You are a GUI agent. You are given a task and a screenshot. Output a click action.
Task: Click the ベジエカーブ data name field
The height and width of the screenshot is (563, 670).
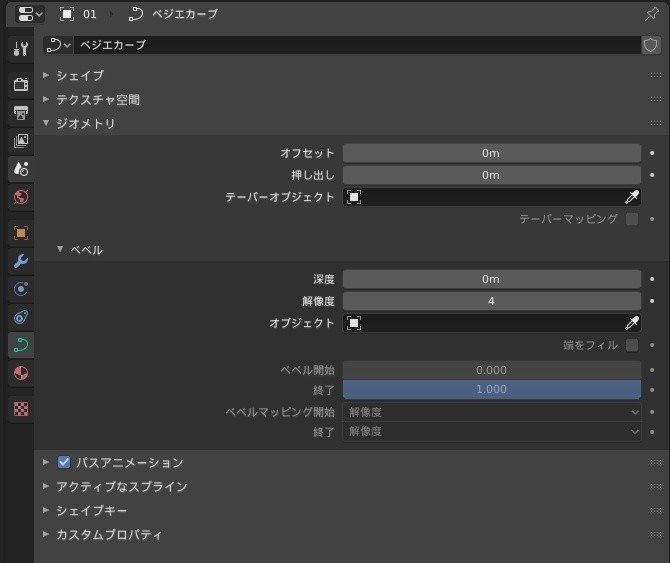point(357,45)
